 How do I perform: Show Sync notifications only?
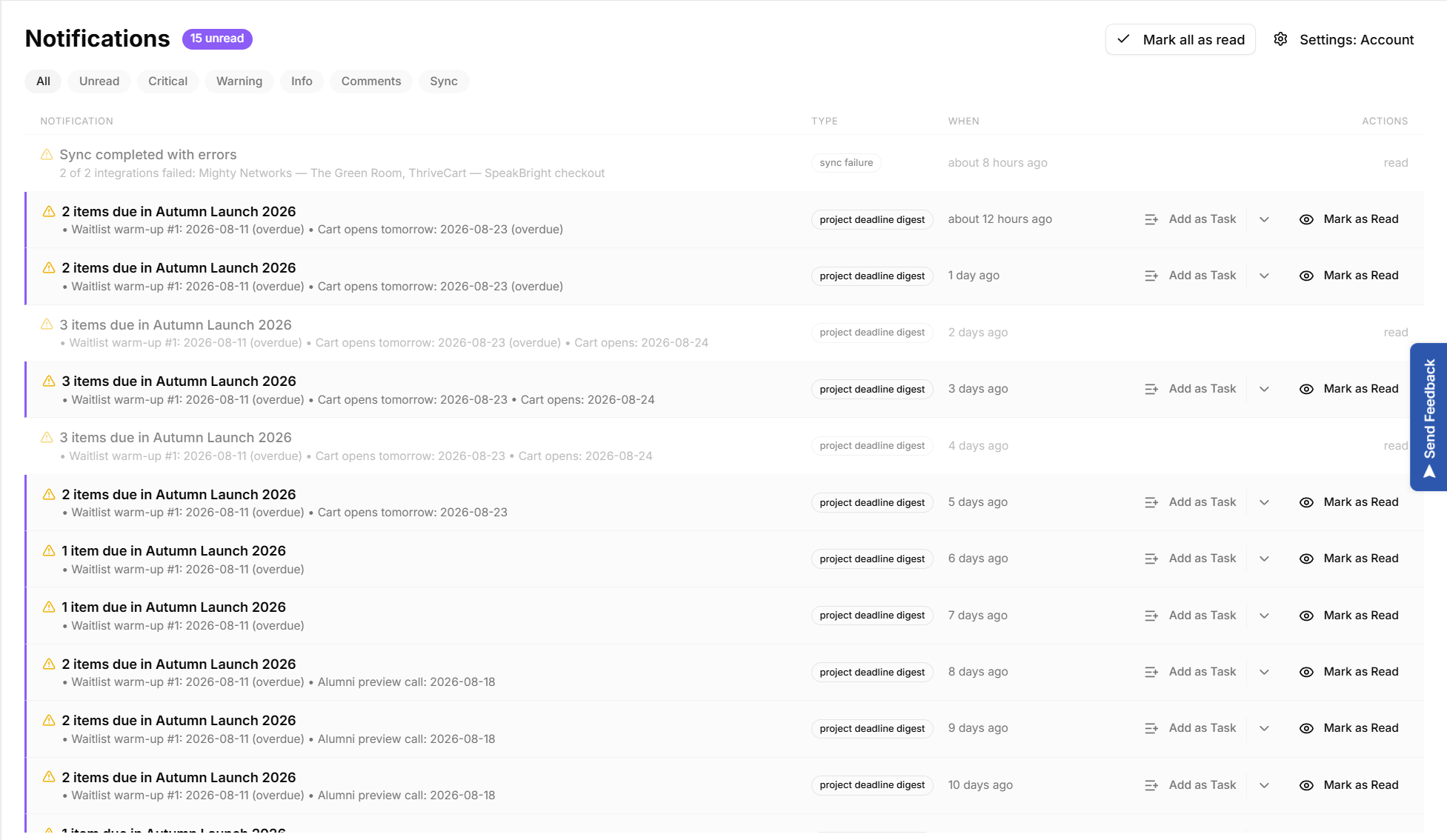pyautogui.click(x=444, y=81)
